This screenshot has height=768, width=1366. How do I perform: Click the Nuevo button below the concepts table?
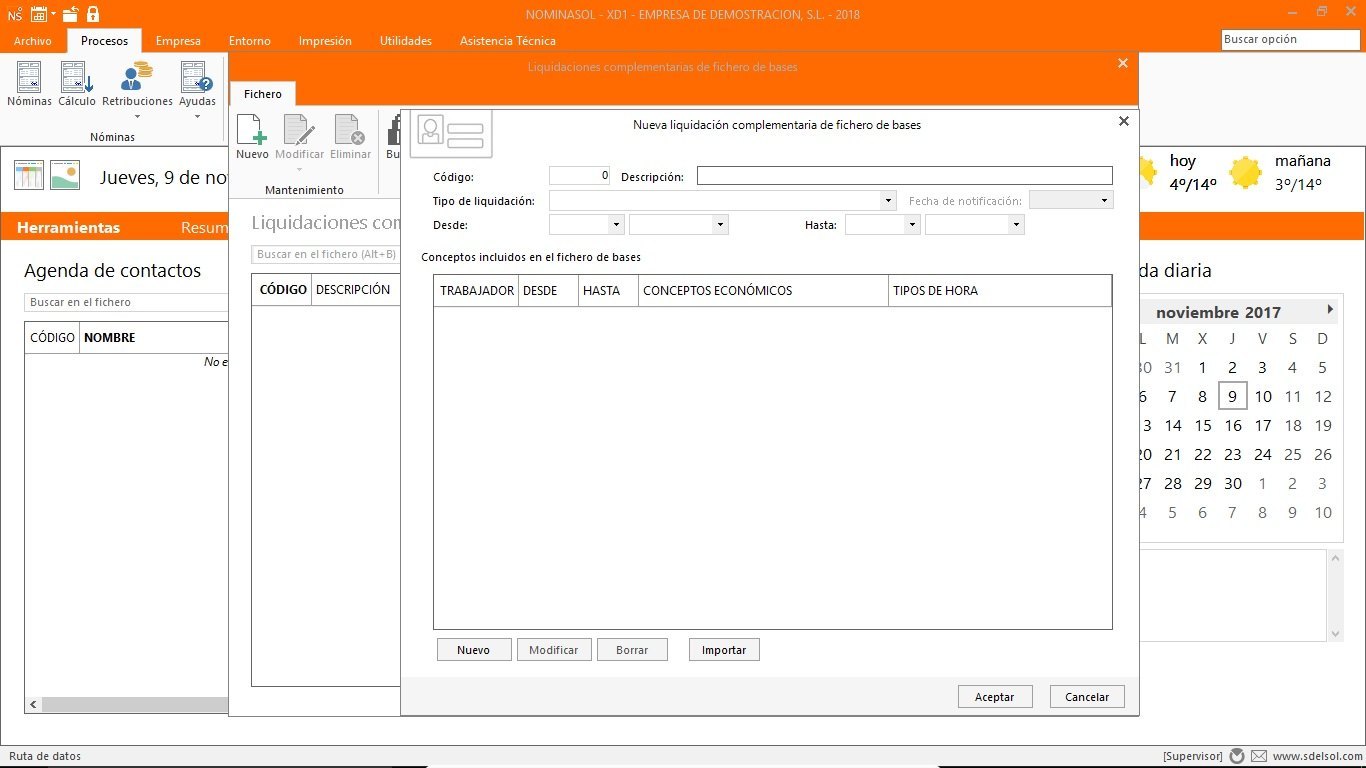pos(474,650)
